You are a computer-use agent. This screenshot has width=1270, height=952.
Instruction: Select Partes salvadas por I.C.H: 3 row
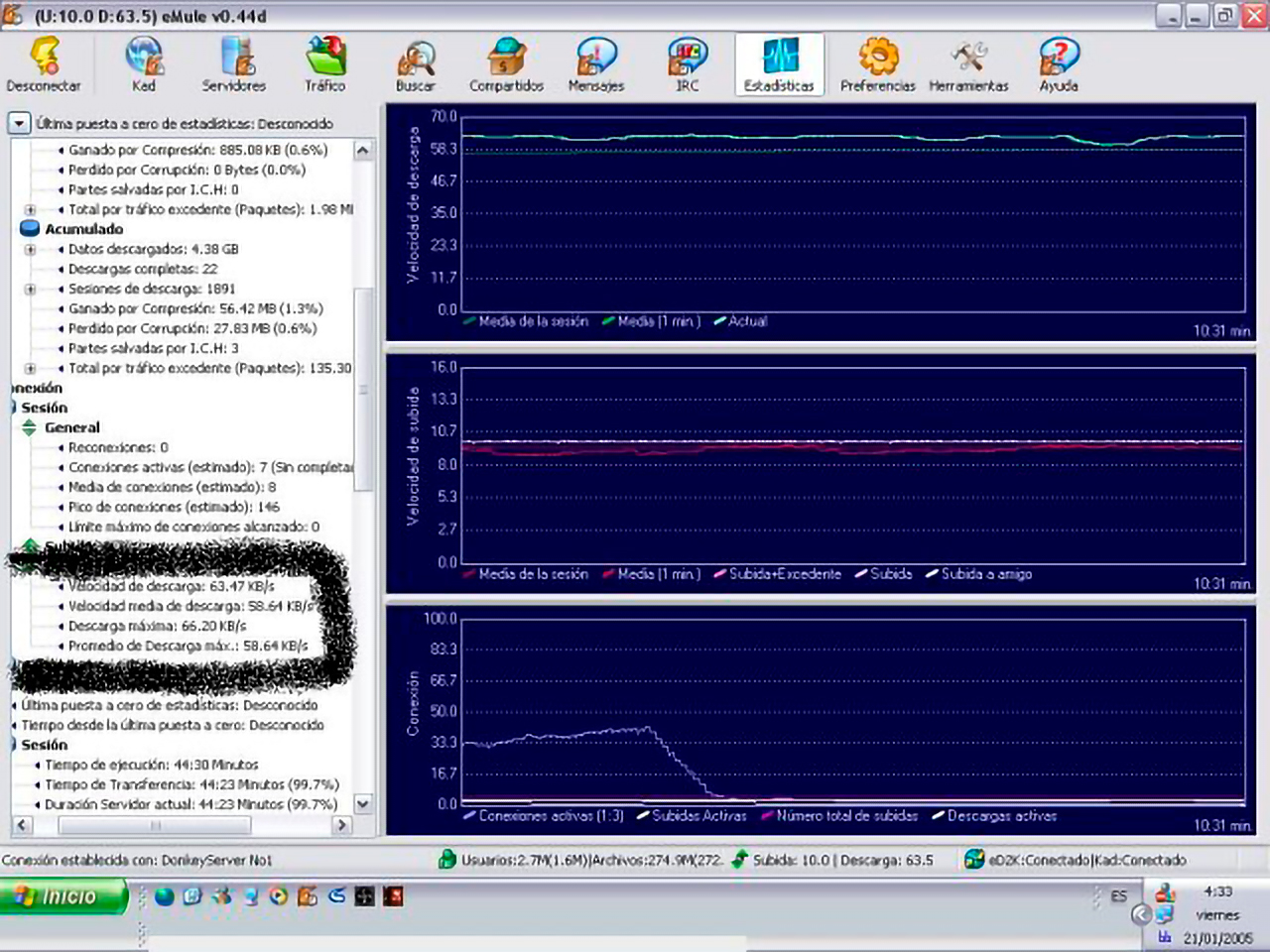pos(153,348)
